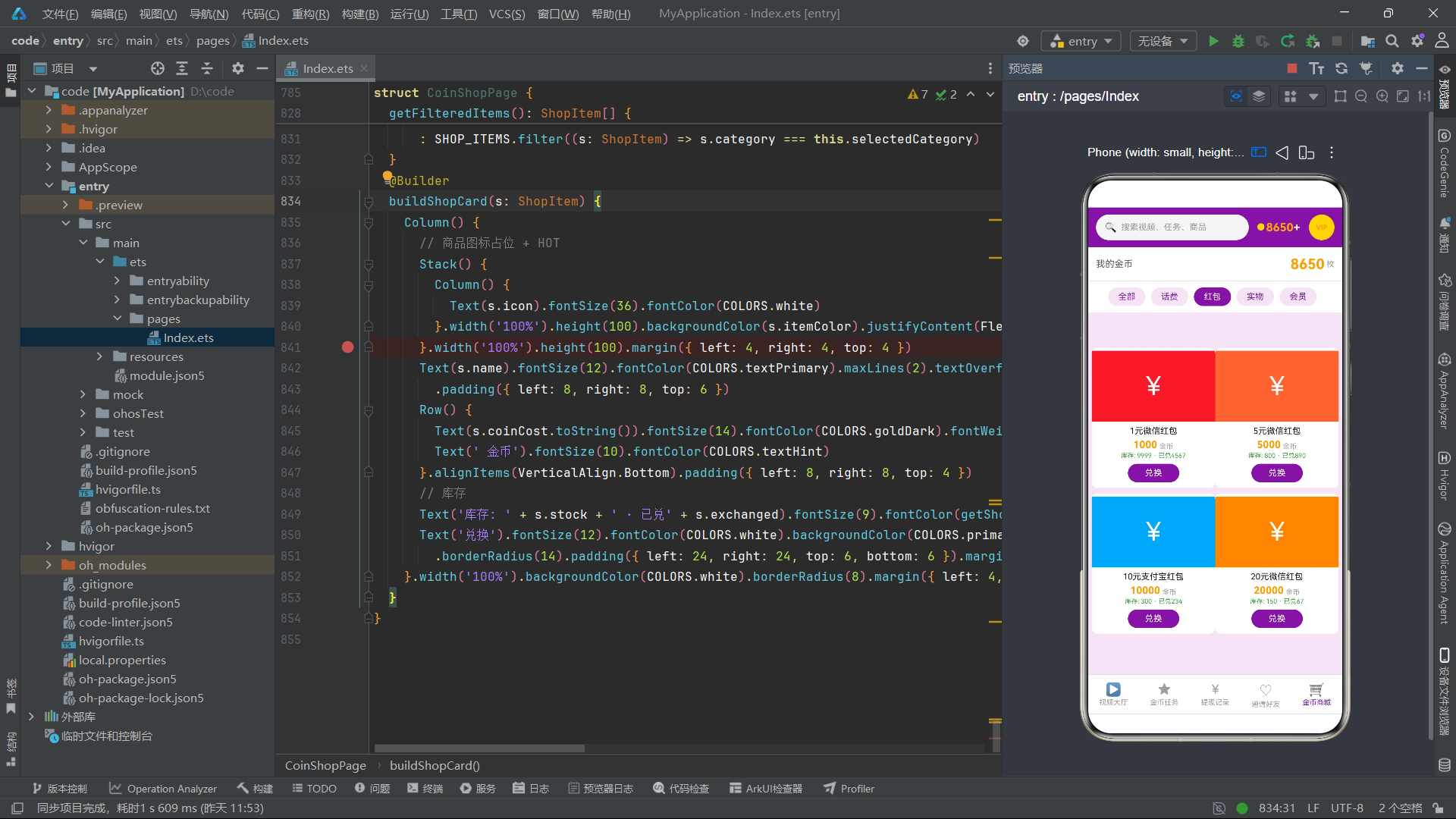Open the 终端 tool window tab
The width and height of the screenshot is (1456, 819).
point(425,789)
